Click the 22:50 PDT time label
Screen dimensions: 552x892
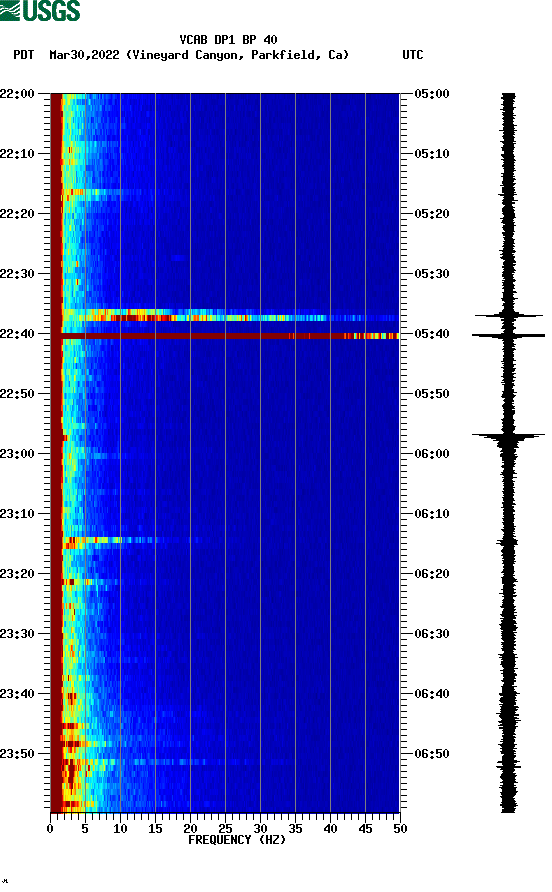tap(17, 394)
